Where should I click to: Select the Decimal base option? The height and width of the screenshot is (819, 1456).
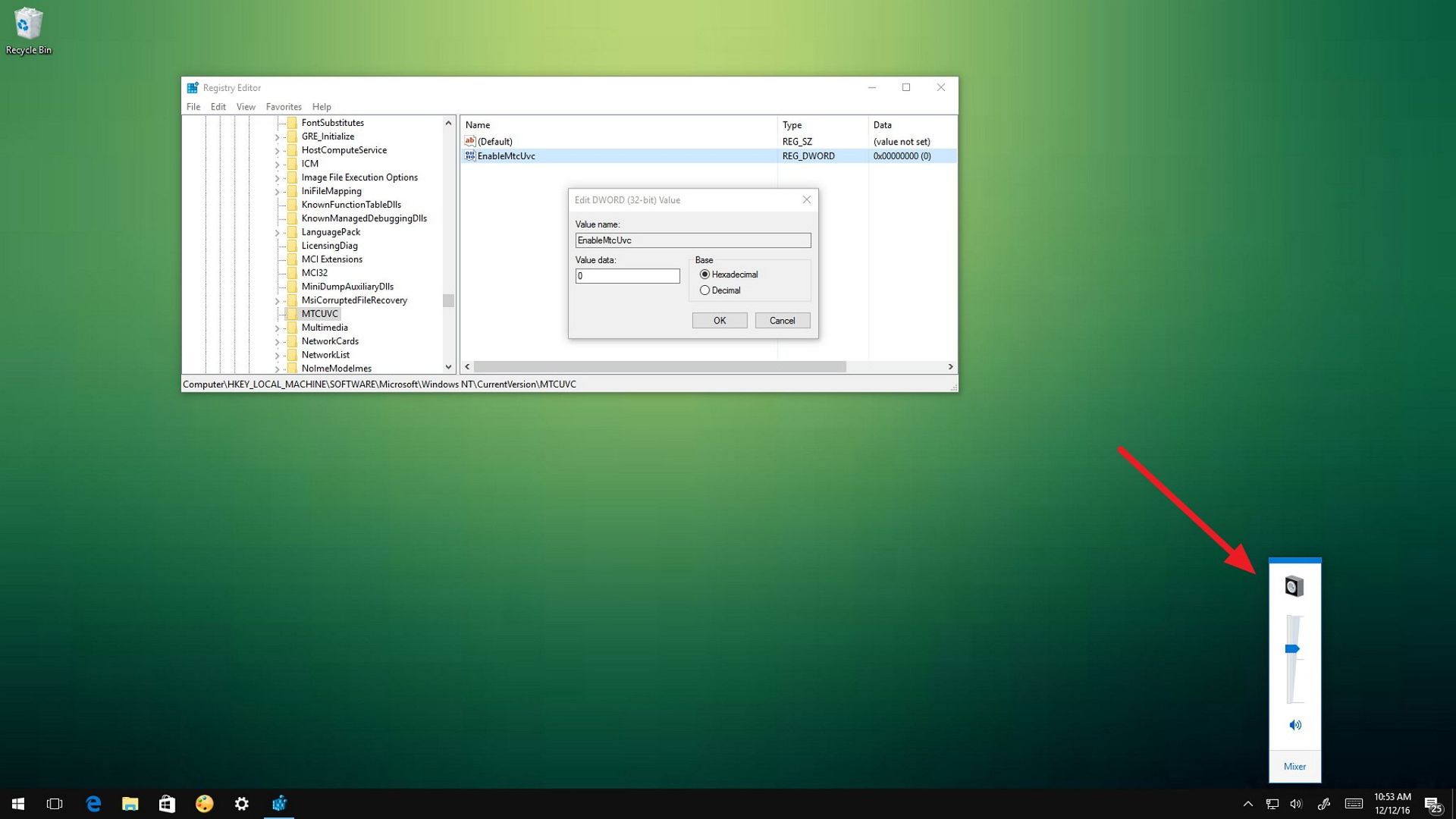pos(705,290)
